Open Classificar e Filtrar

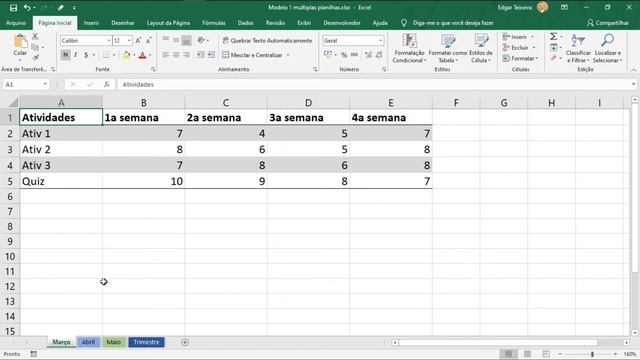coord(578,48)
